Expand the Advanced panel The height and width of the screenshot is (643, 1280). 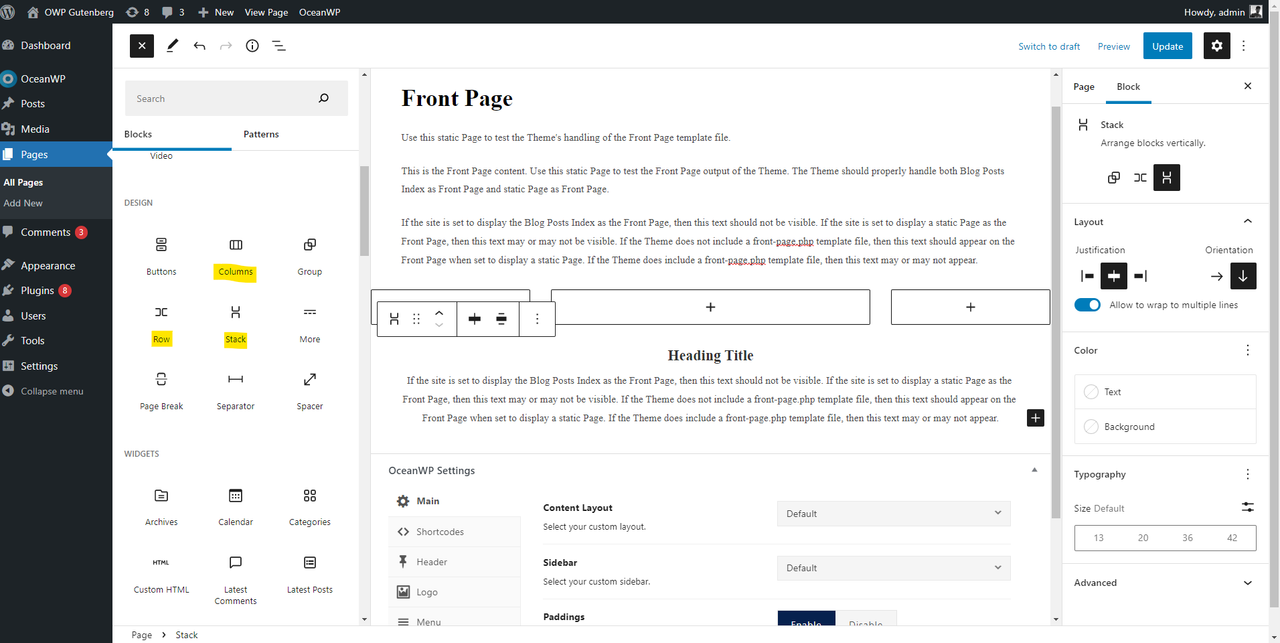pyautogui.click(x=1164, y=583)
